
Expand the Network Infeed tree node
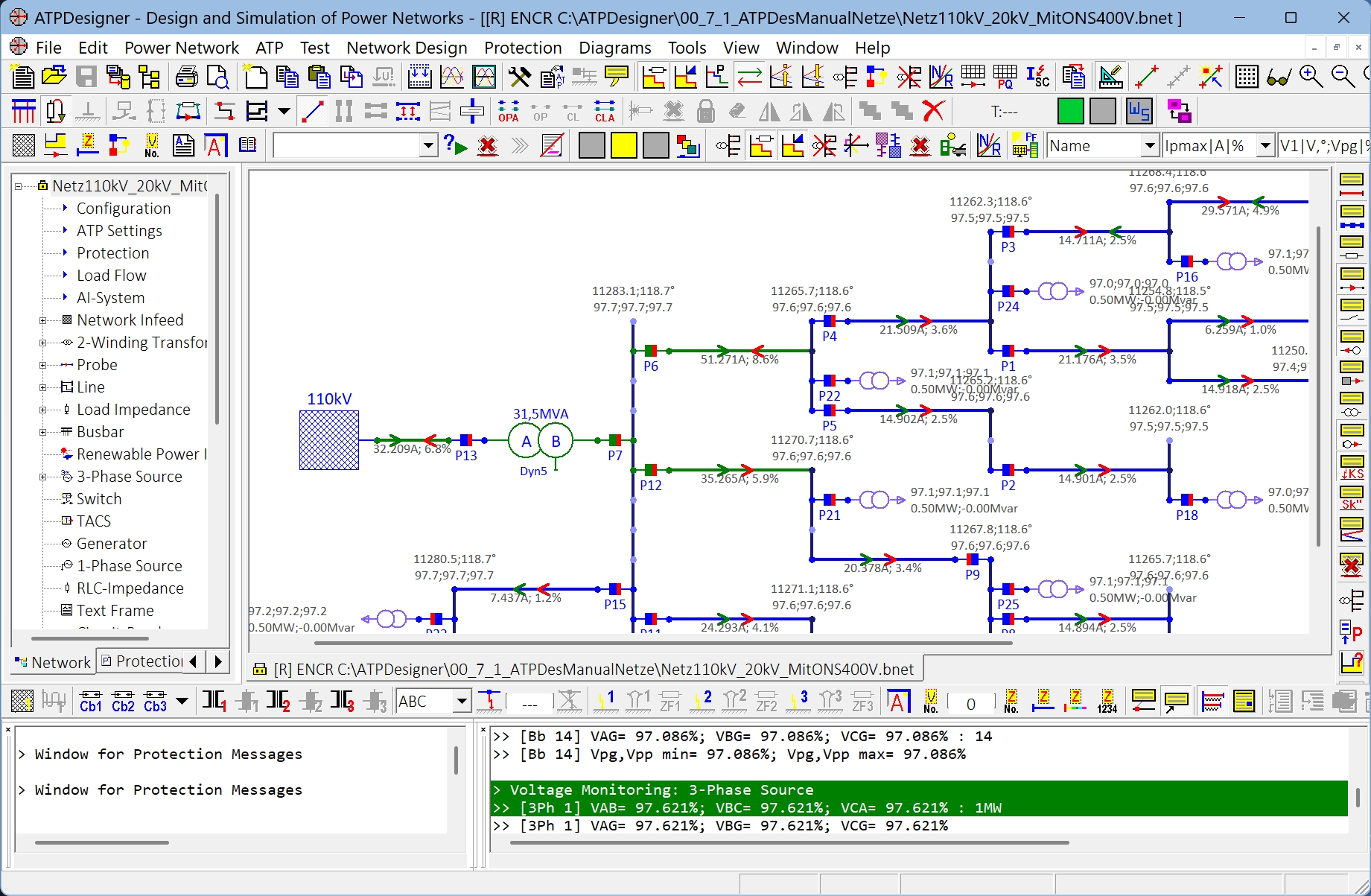(x=42, y=320)
